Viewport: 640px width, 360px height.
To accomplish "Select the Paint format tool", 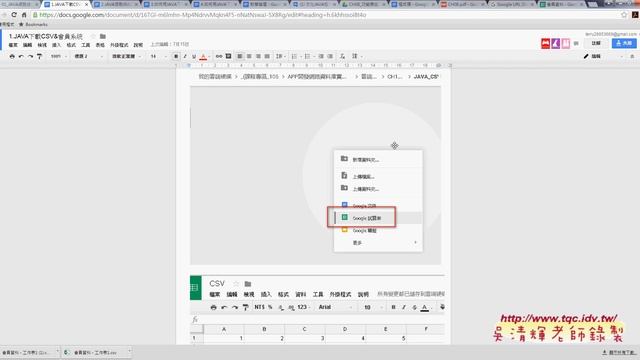I will pos(40,56).
